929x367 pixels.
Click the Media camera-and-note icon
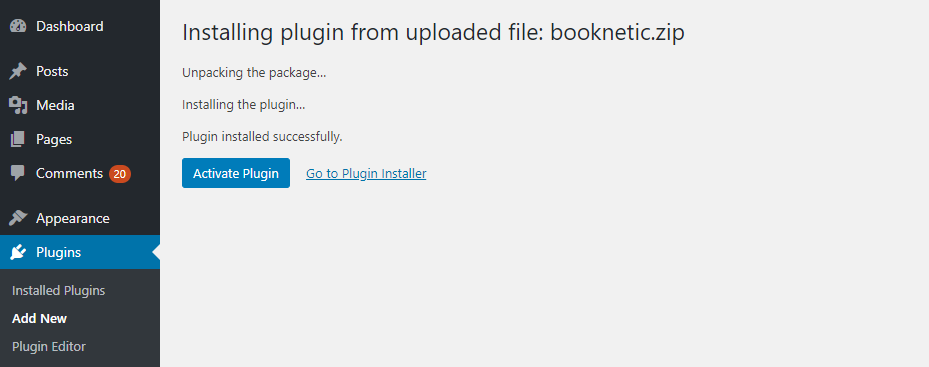coord(18,106)
